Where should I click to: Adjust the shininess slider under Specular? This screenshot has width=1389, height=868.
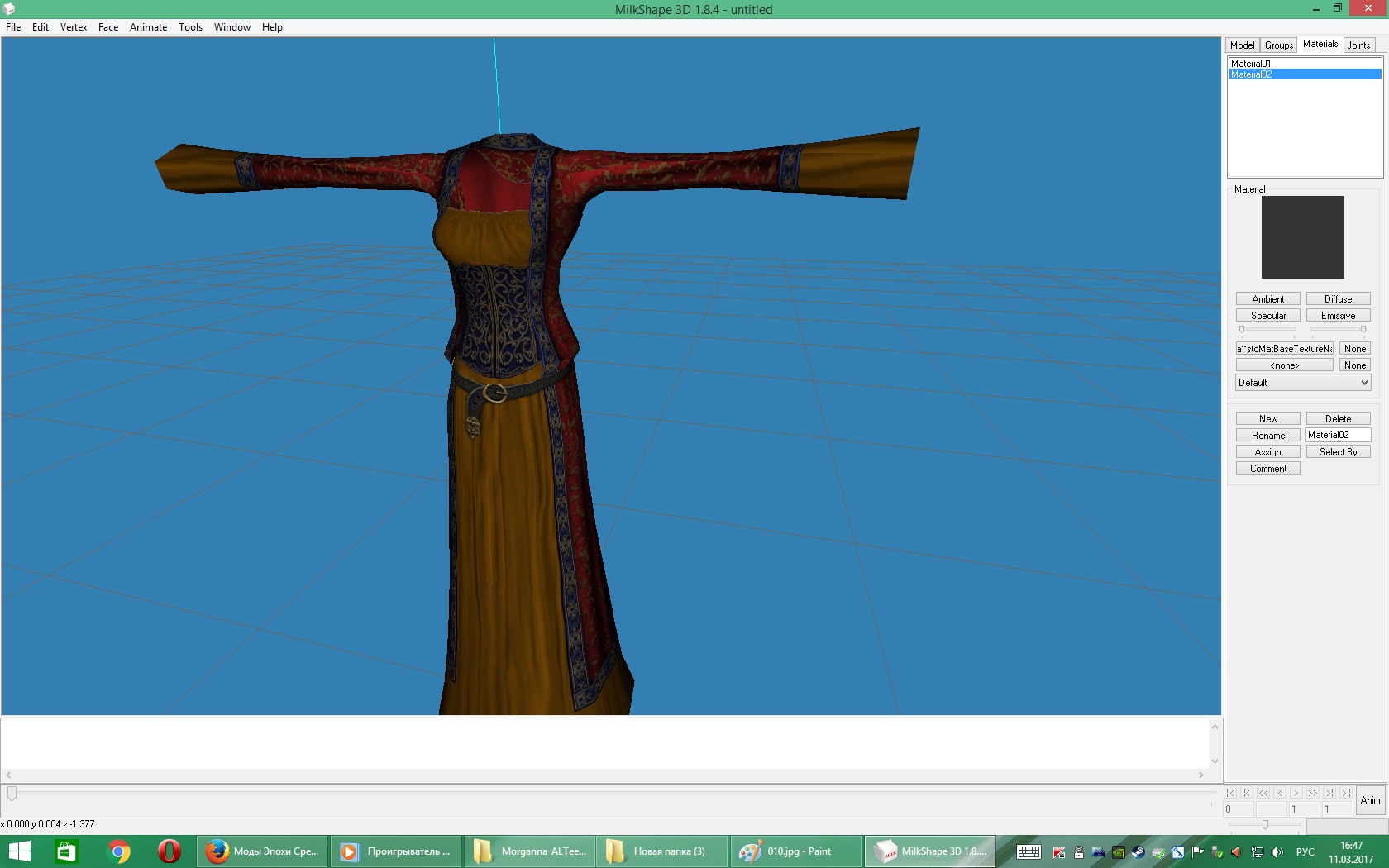pyautogui.click(x=1268, y=329)
